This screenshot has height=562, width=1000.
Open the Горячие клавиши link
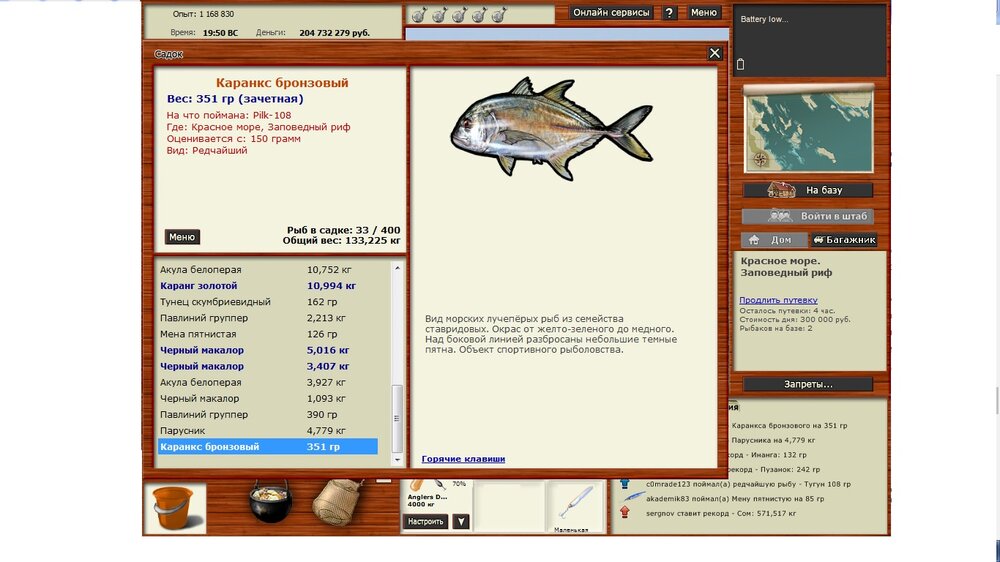pyautogui.click(x=463, y=459)
